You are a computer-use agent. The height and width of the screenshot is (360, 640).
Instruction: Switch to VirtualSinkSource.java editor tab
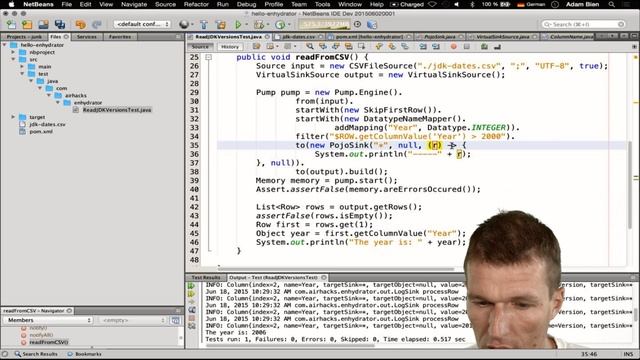coord(502,37)
